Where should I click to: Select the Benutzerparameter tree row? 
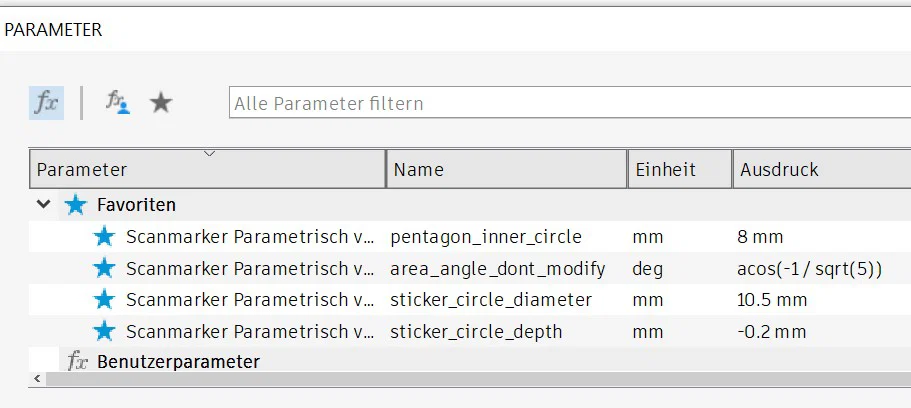(178, 361)
